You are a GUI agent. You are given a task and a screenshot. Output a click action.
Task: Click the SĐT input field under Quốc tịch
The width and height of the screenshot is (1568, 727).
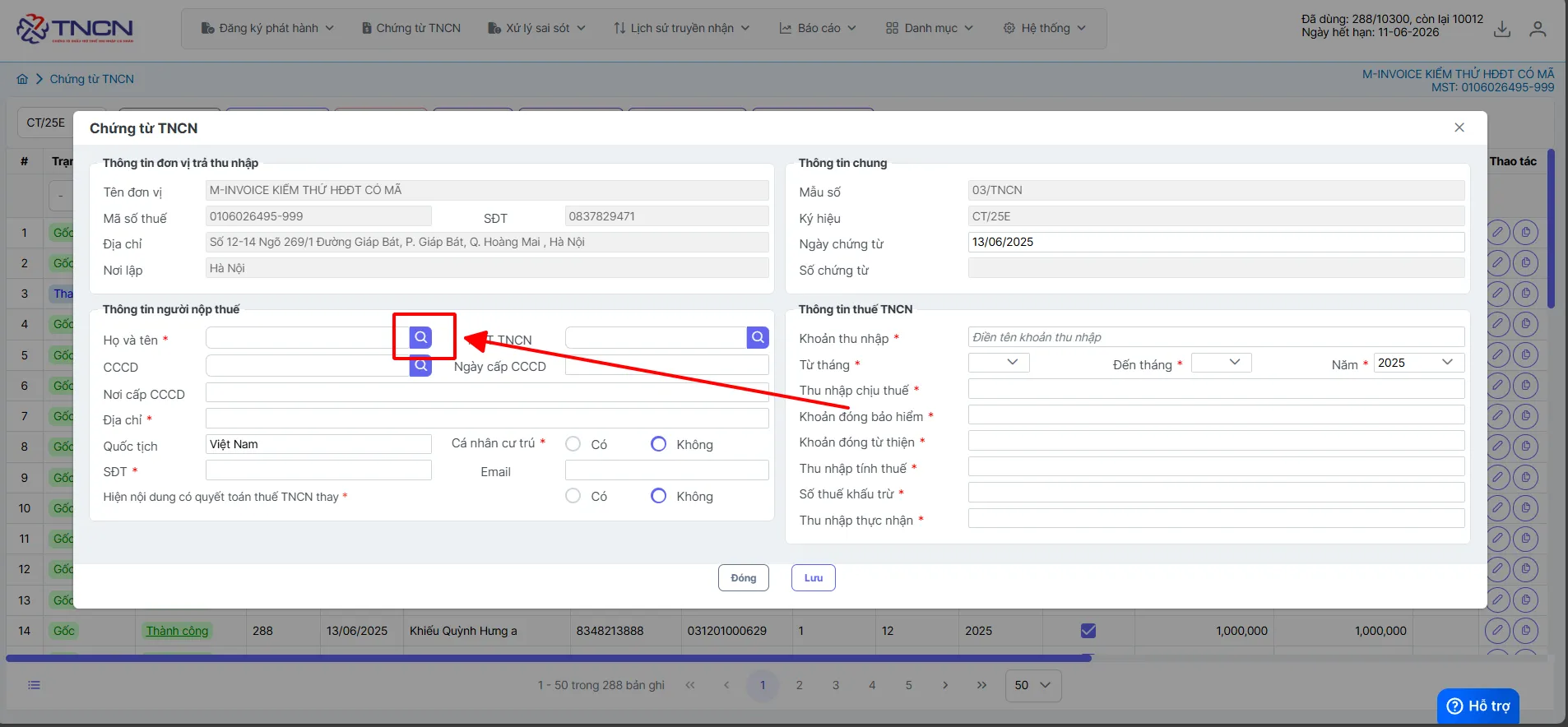point(318,470)
